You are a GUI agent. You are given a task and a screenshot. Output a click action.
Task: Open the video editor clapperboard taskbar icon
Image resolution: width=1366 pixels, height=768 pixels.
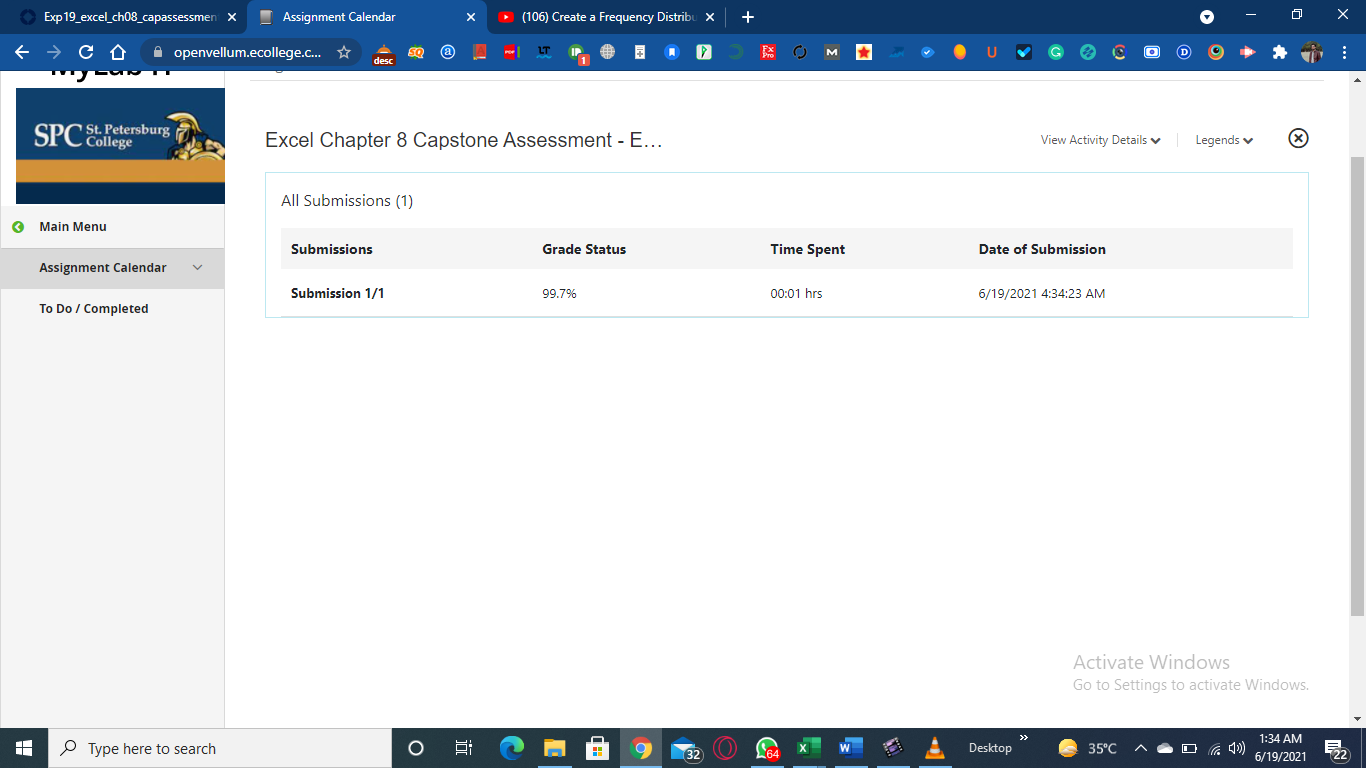coord(893,748)
